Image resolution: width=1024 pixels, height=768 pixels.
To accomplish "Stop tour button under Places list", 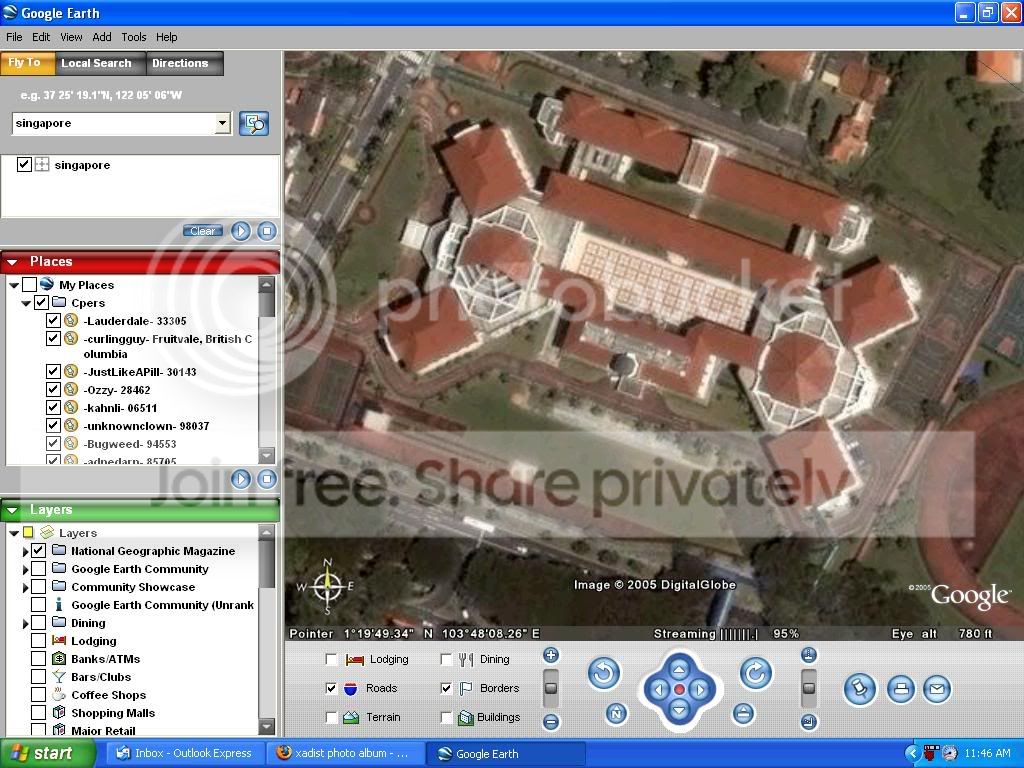I will click(x=266, y=479).
